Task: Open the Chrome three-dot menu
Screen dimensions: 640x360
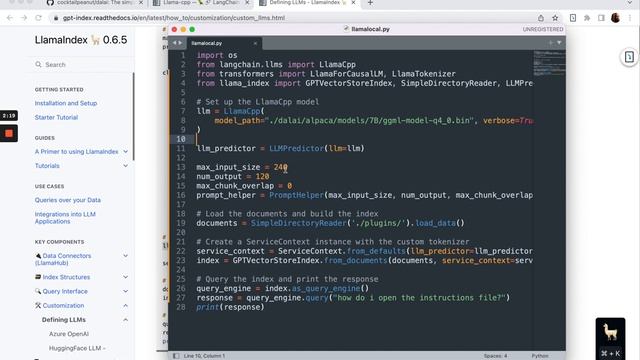Action: click(x=630, y=18)
